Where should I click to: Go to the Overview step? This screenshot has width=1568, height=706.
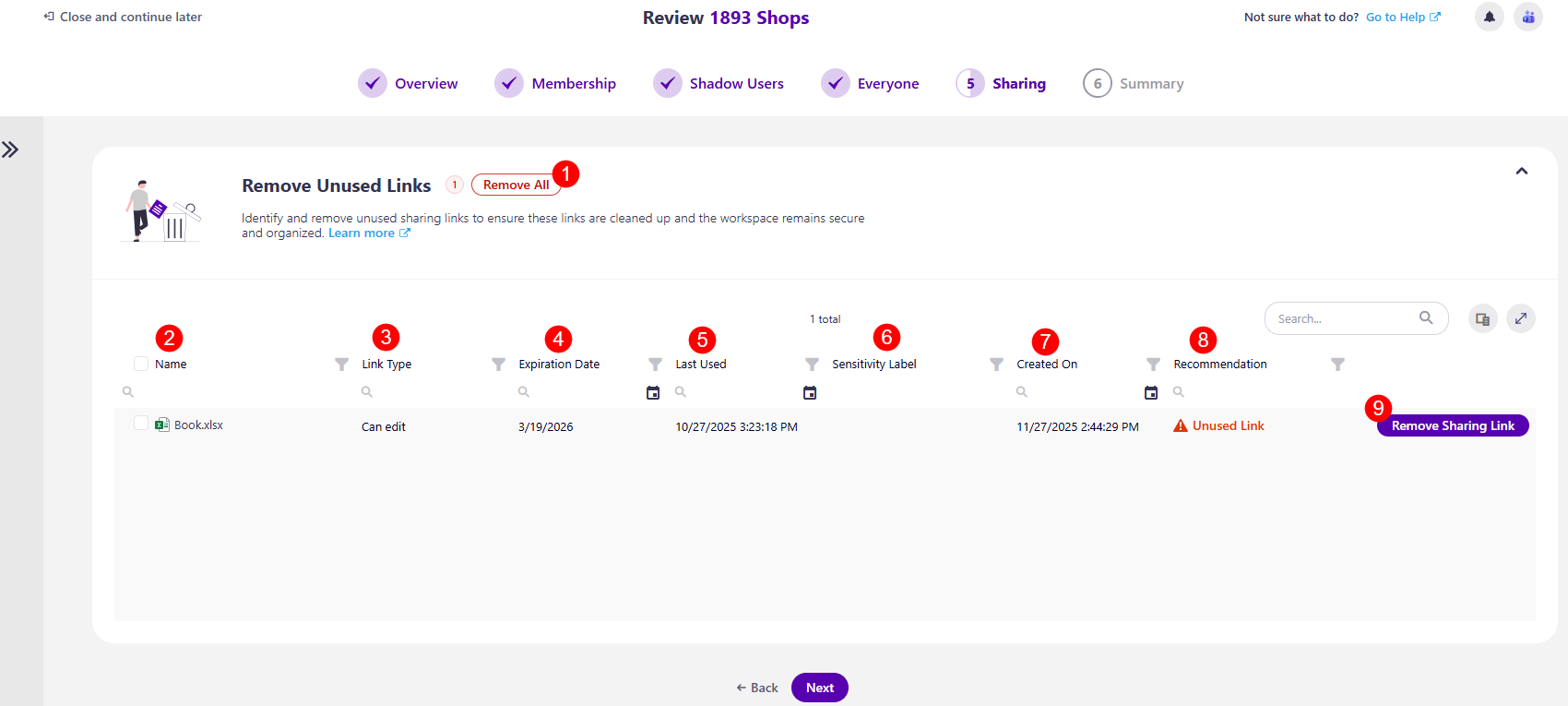[408, 83]
